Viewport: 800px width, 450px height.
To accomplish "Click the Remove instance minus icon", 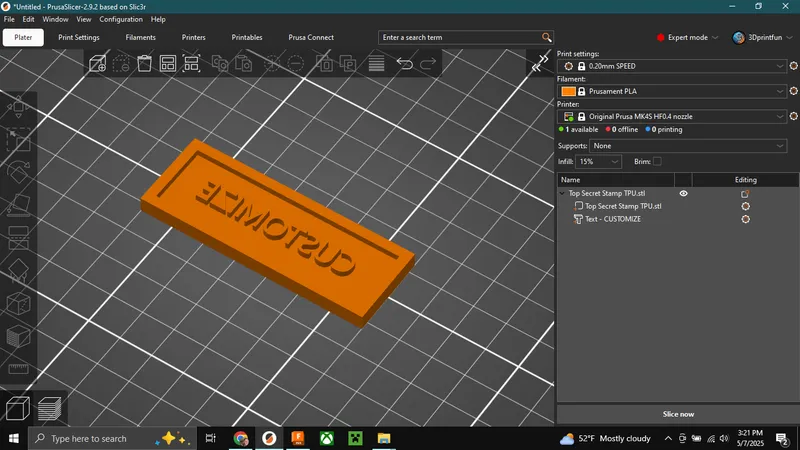I will (x=295, y=64).
